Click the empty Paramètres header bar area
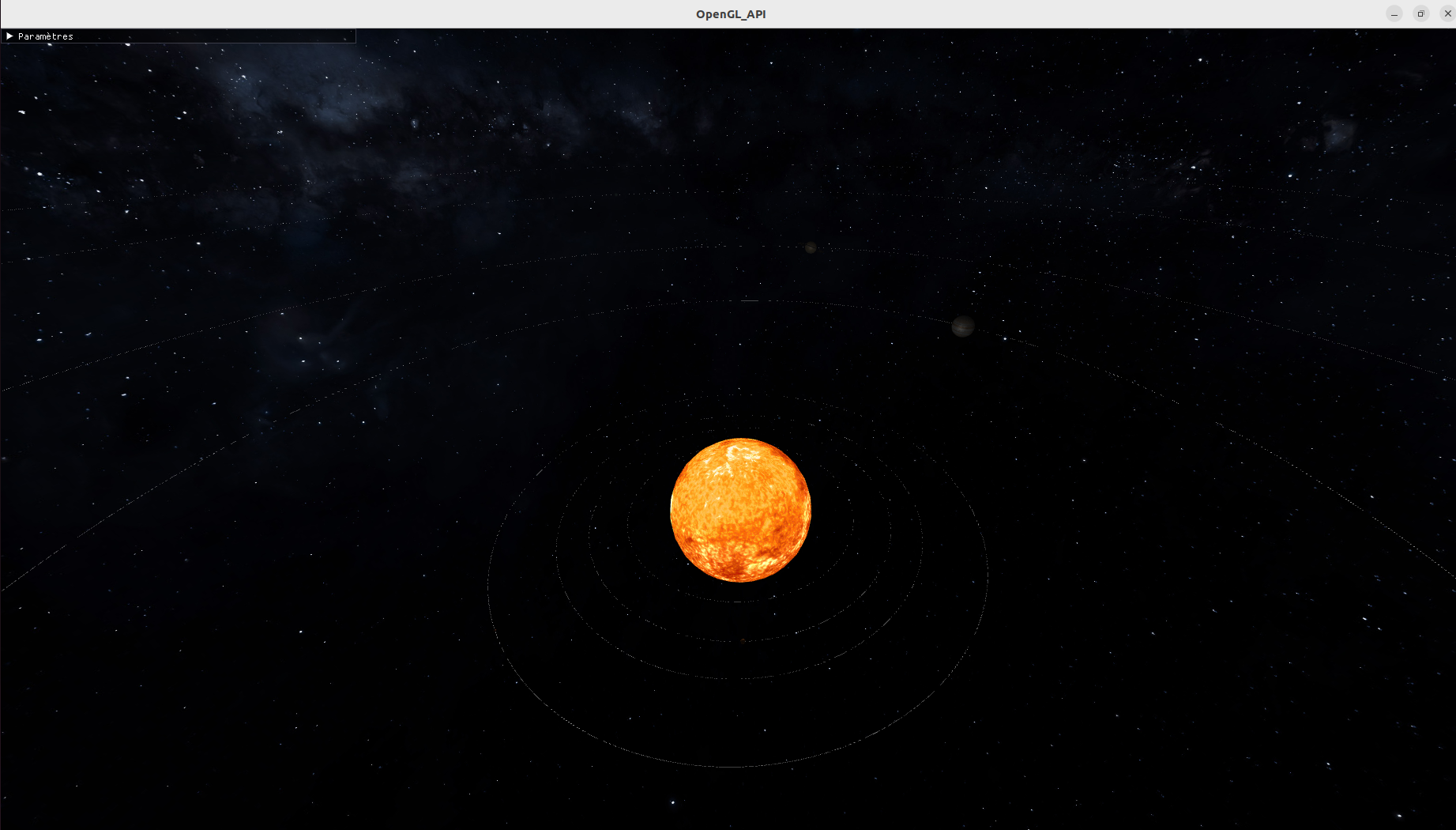 213,36
